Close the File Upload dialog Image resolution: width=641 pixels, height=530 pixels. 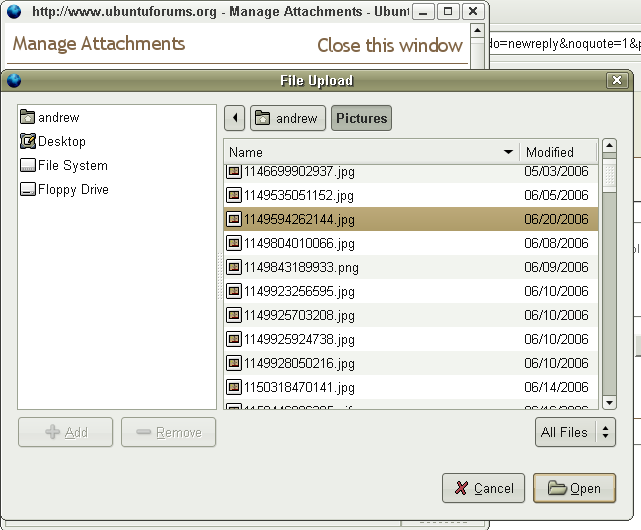pyautogui.click(x=616, y=81)
